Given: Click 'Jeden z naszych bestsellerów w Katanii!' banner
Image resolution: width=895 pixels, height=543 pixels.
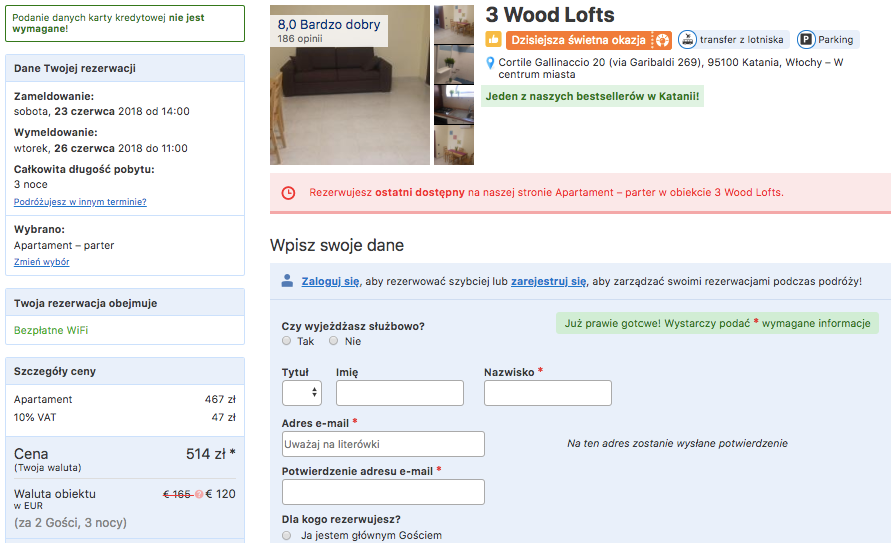Looking at the screenshot, I should [x=592, y=96].
